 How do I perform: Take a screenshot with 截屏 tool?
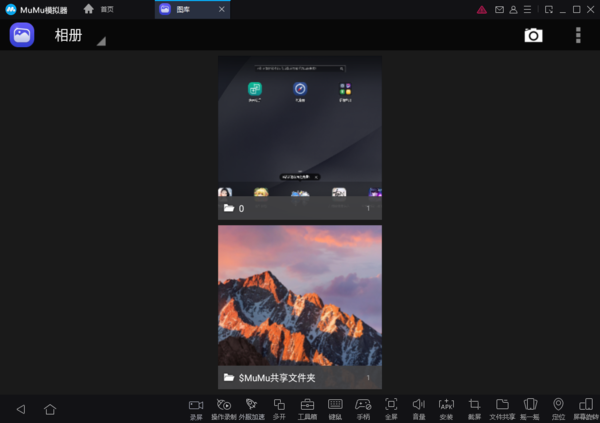475,406
